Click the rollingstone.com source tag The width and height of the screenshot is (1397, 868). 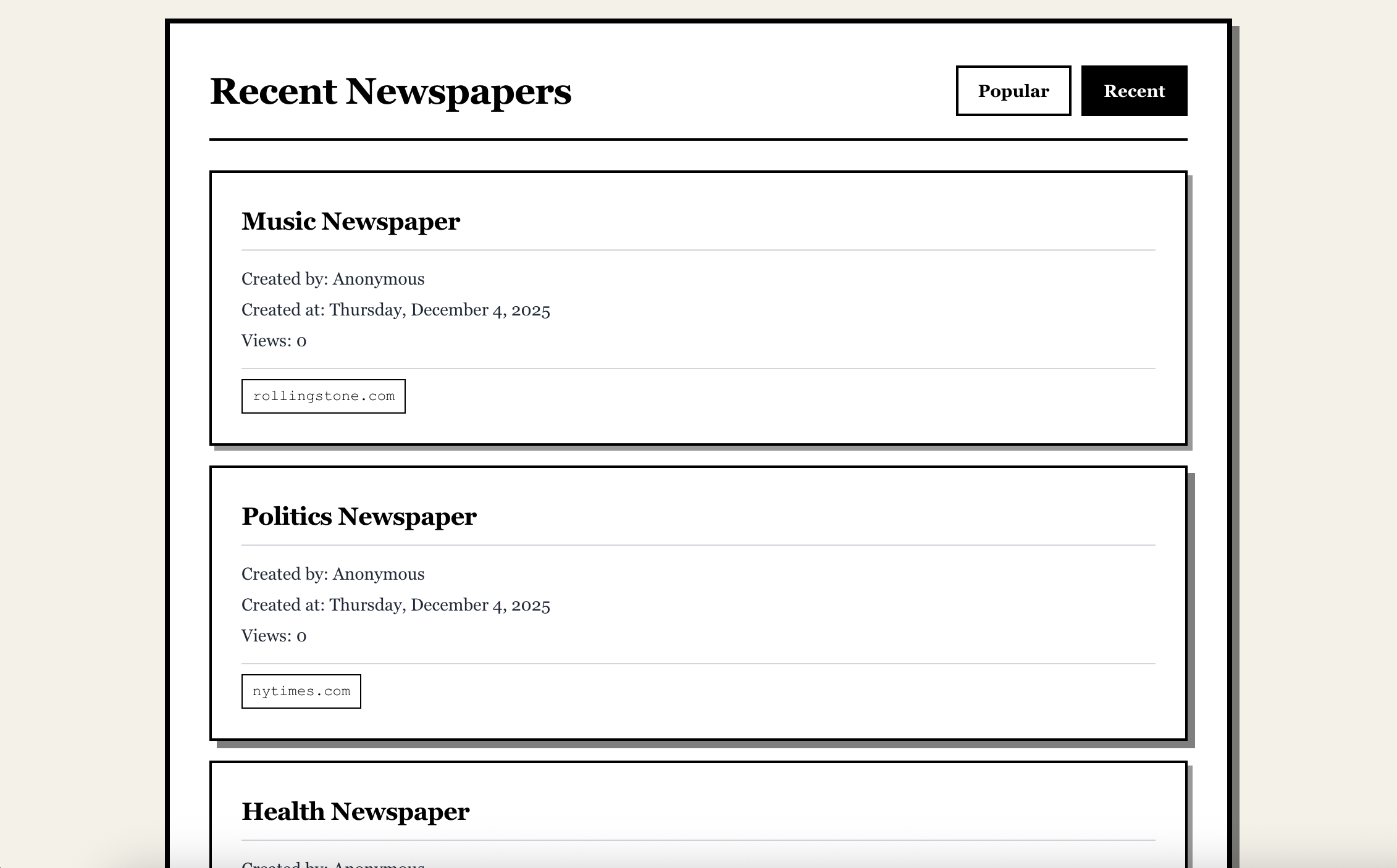[323, 396]
